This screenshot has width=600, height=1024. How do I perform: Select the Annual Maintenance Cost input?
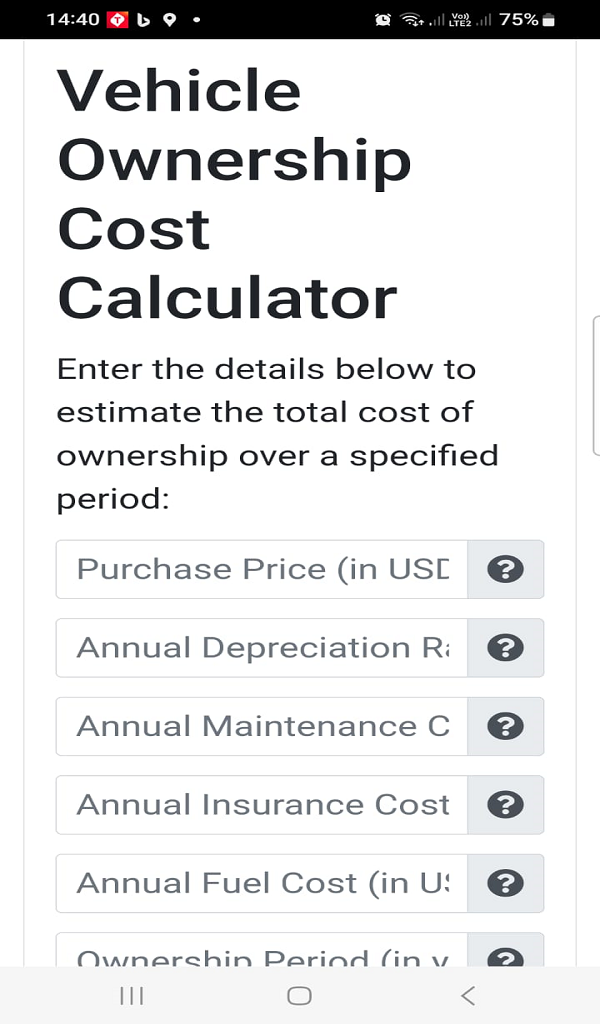260,727
